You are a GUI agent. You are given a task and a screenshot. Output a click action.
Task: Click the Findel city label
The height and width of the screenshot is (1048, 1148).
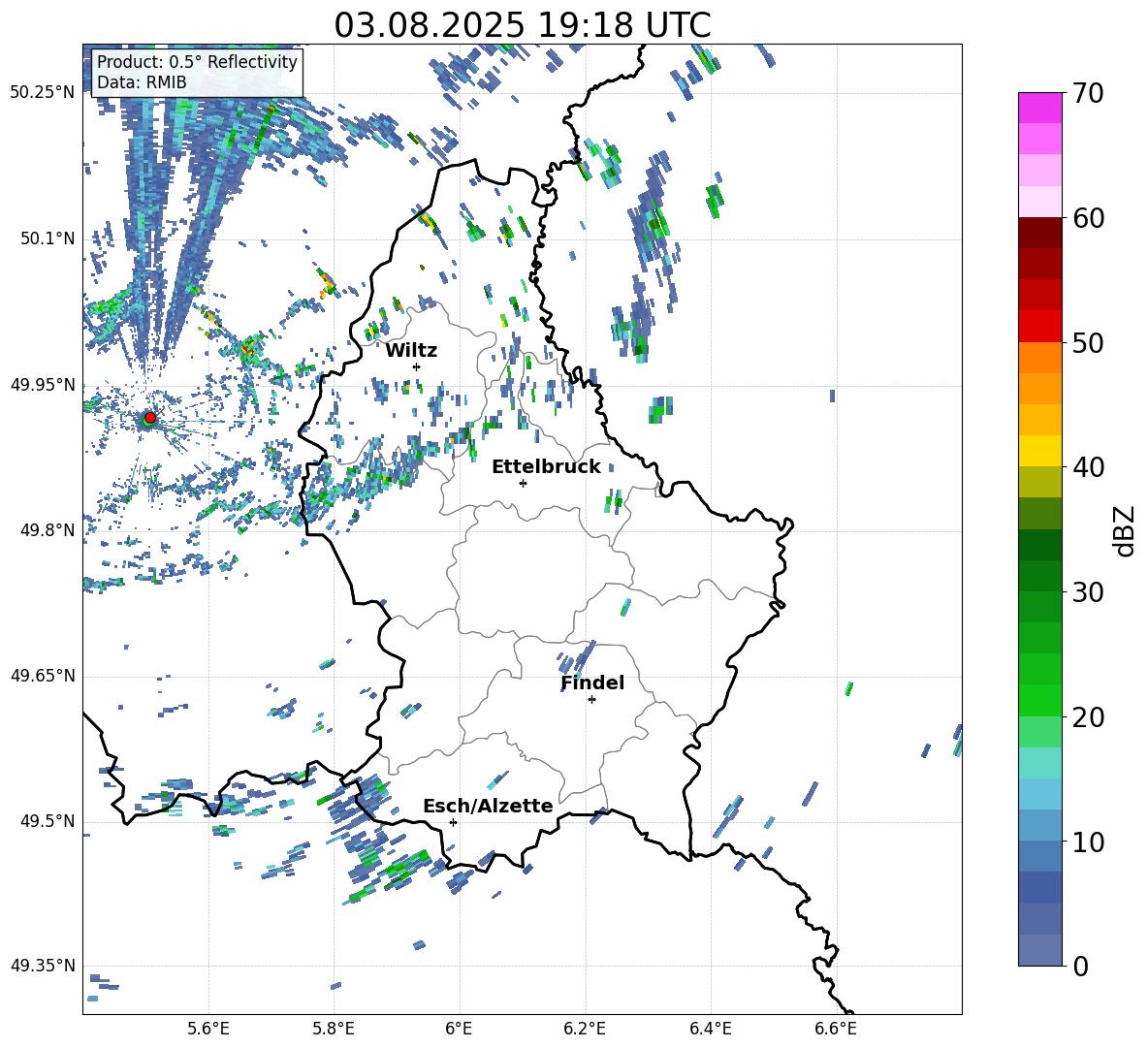(592, 683)
